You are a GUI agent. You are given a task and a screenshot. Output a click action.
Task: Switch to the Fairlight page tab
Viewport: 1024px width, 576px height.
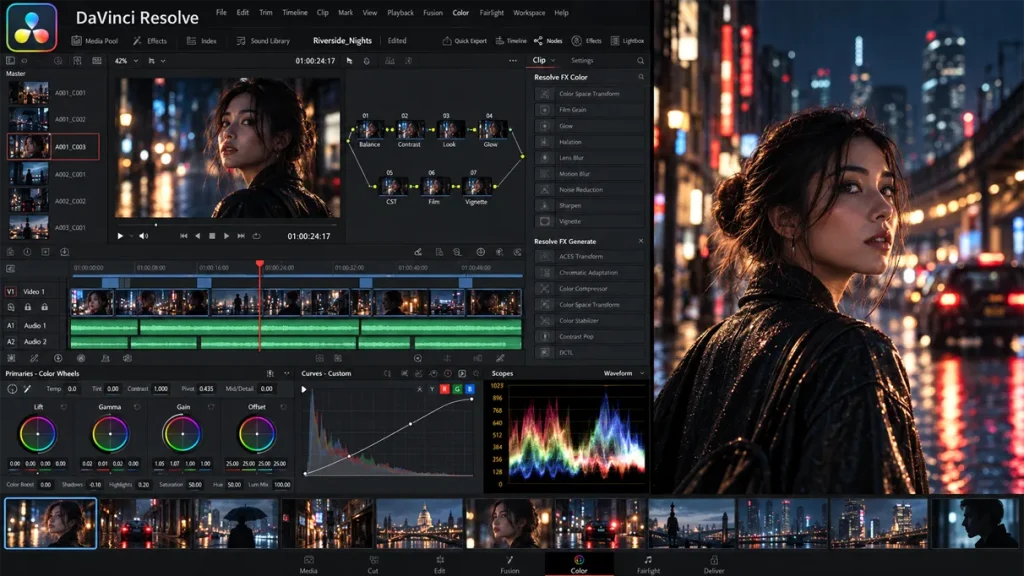pyautogui.click(x=648, y=564)
